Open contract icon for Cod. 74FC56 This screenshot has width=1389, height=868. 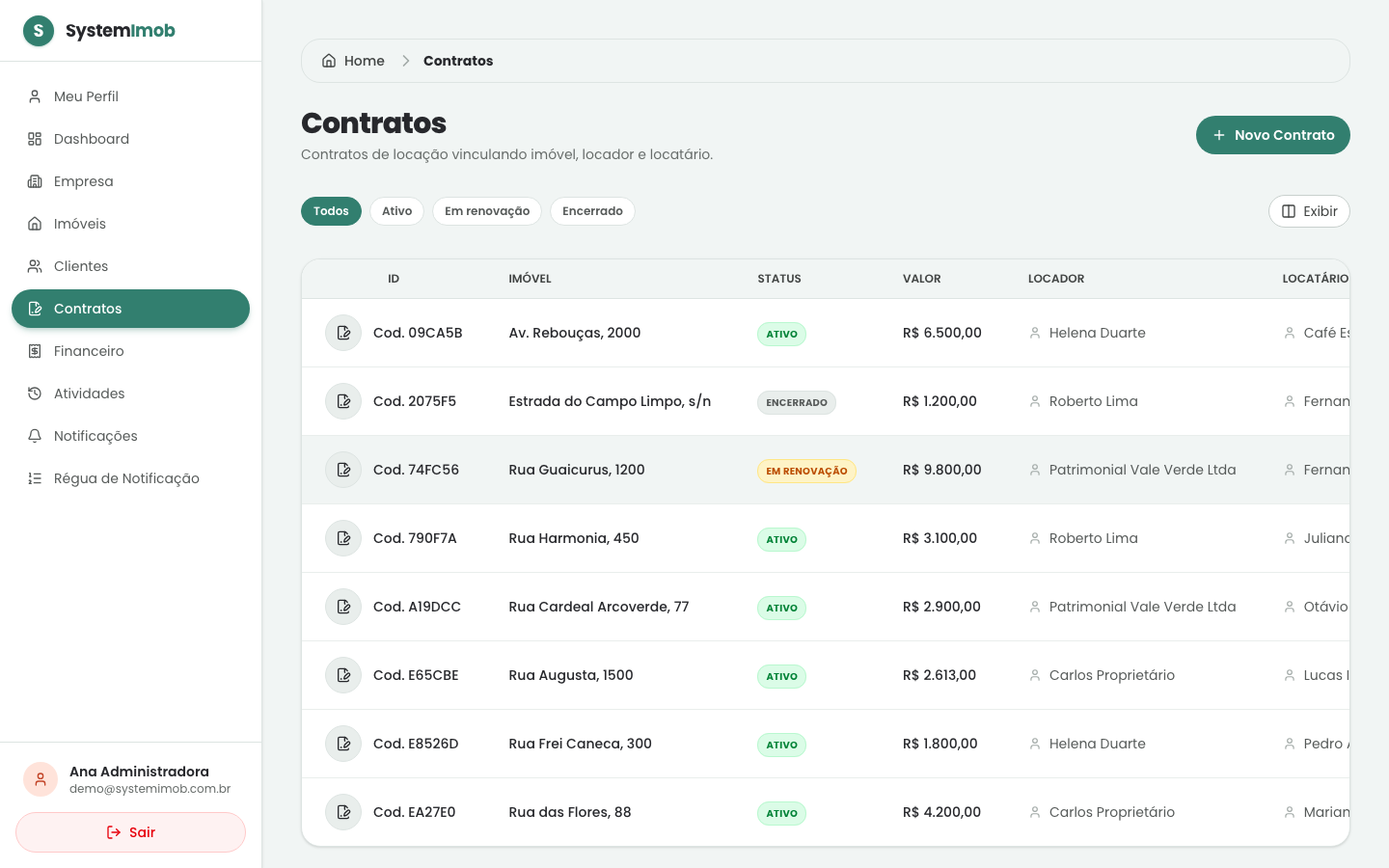[343, 470]
